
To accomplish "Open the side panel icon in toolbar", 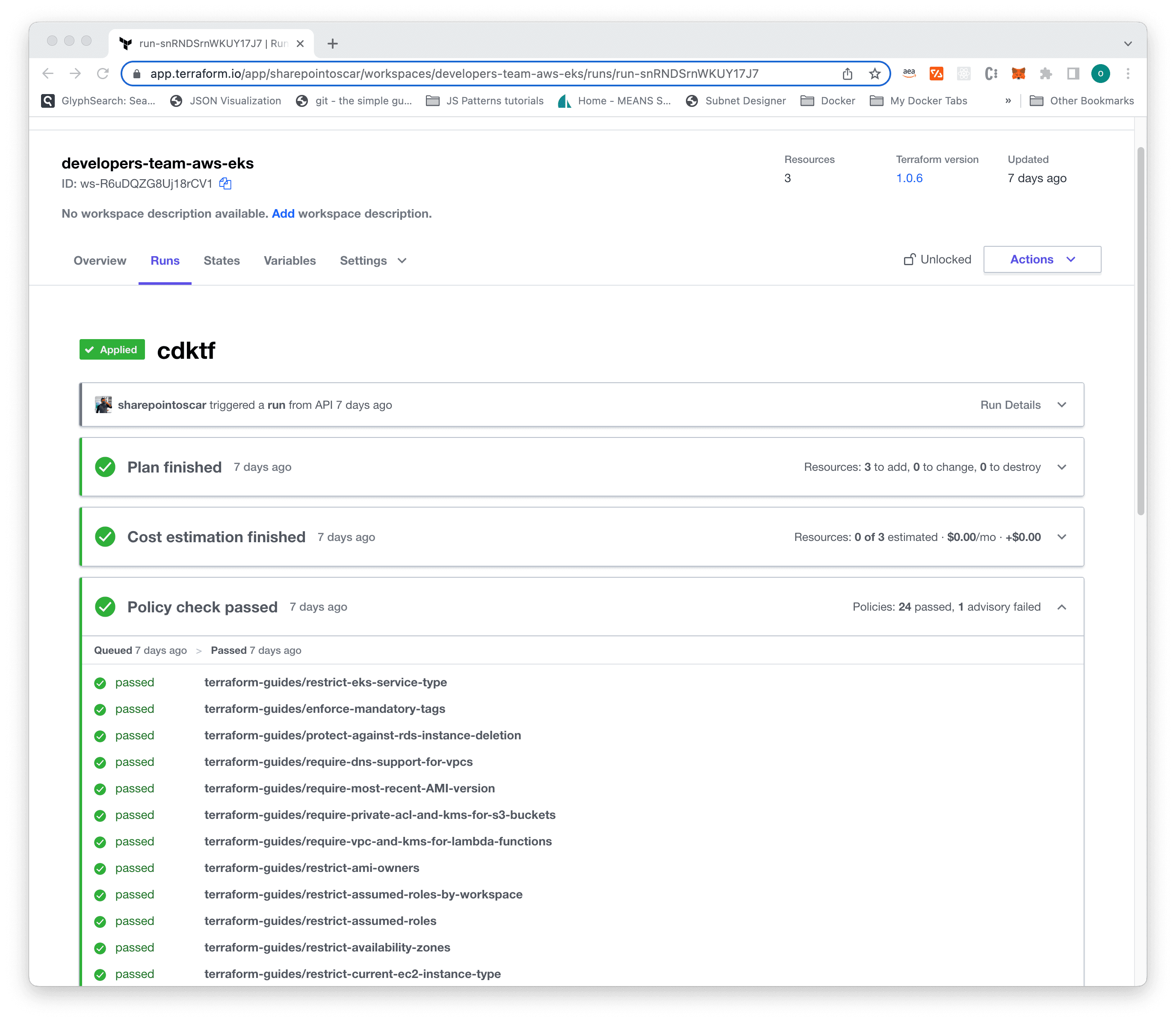I will pyautogui.click(x=1073, y=74).
